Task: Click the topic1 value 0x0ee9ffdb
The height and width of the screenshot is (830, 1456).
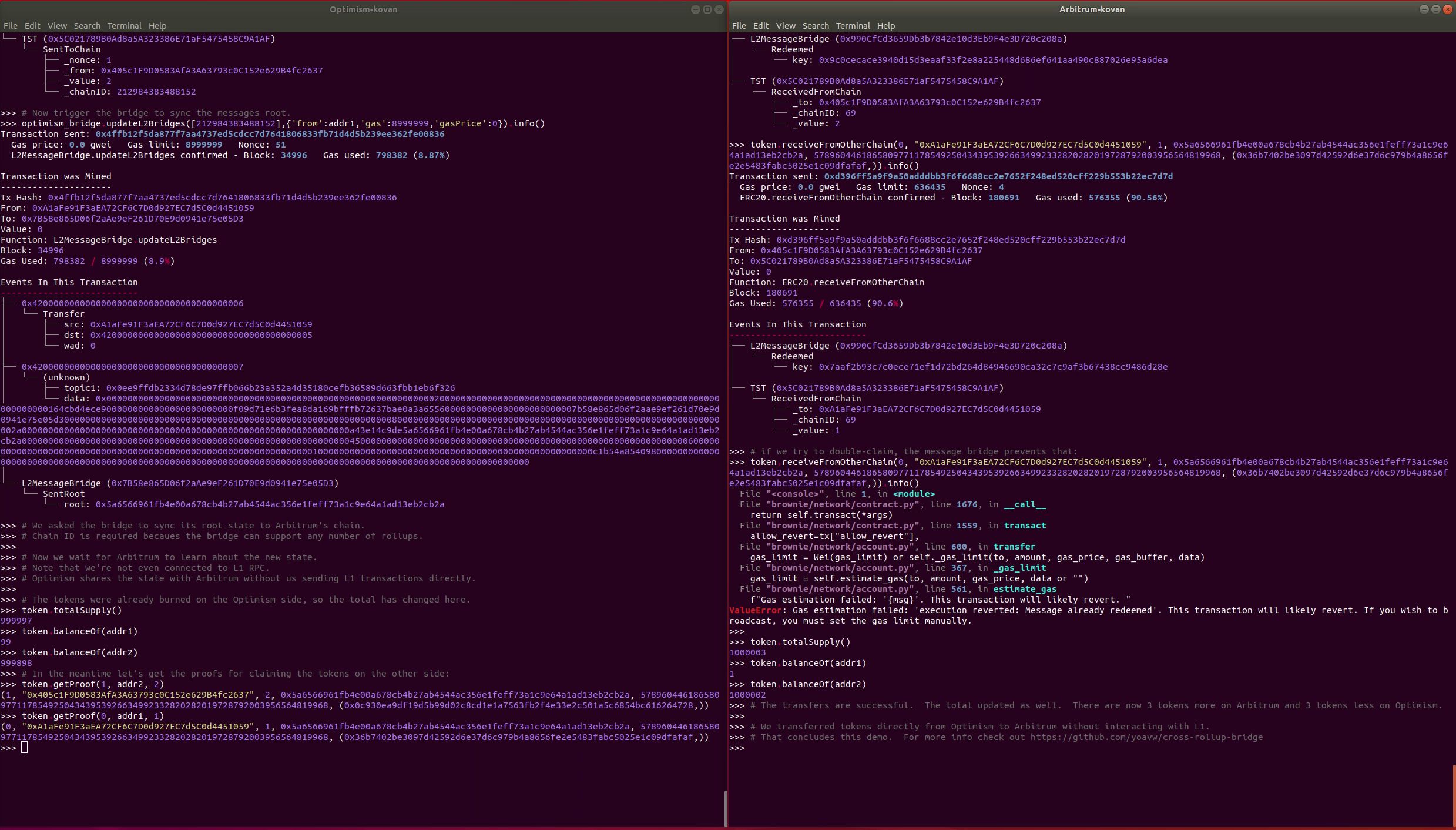Action: tap(280, 388)
